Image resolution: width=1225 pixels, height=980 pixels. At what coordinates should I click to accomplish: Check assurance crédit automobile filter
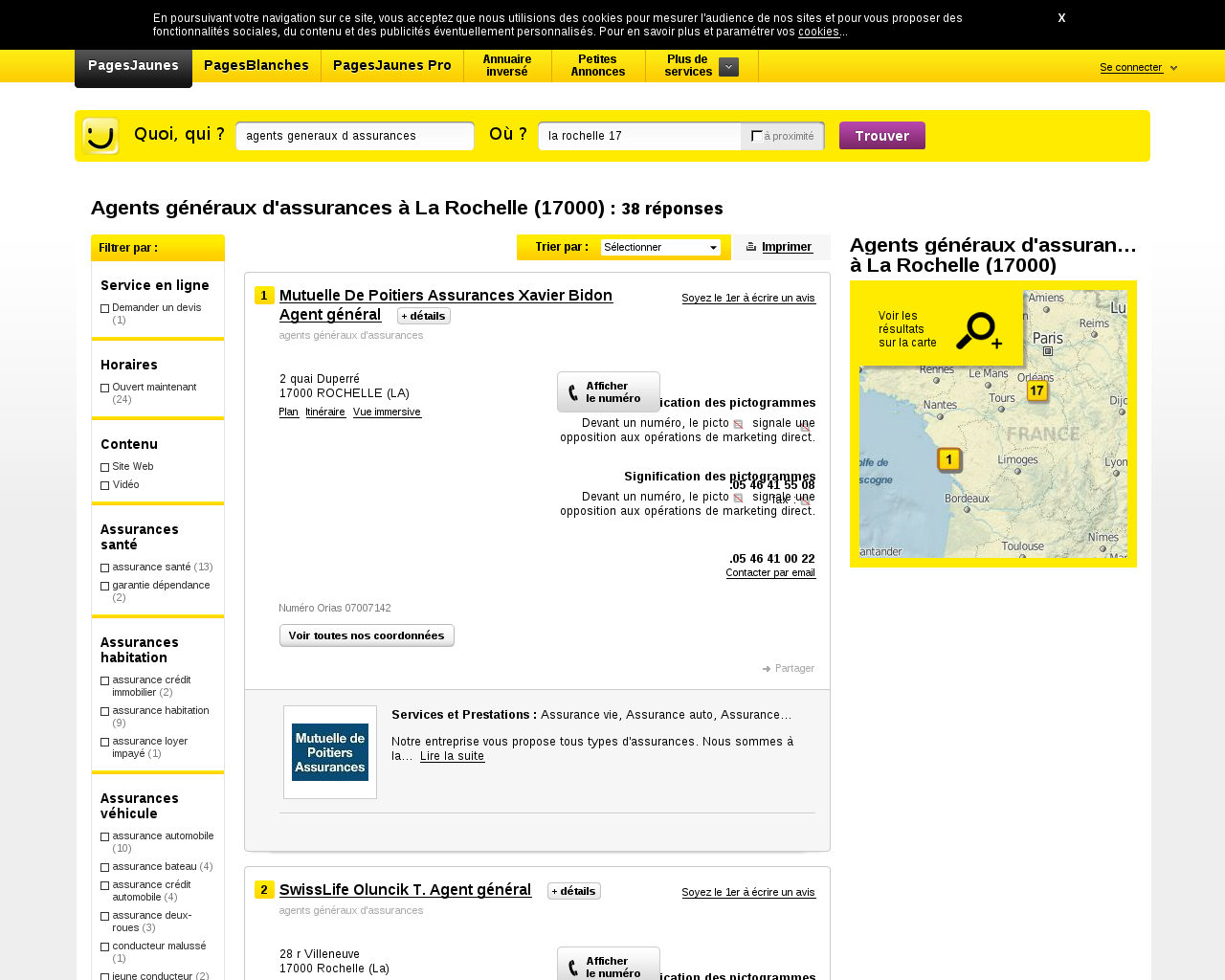pos(105,886)
